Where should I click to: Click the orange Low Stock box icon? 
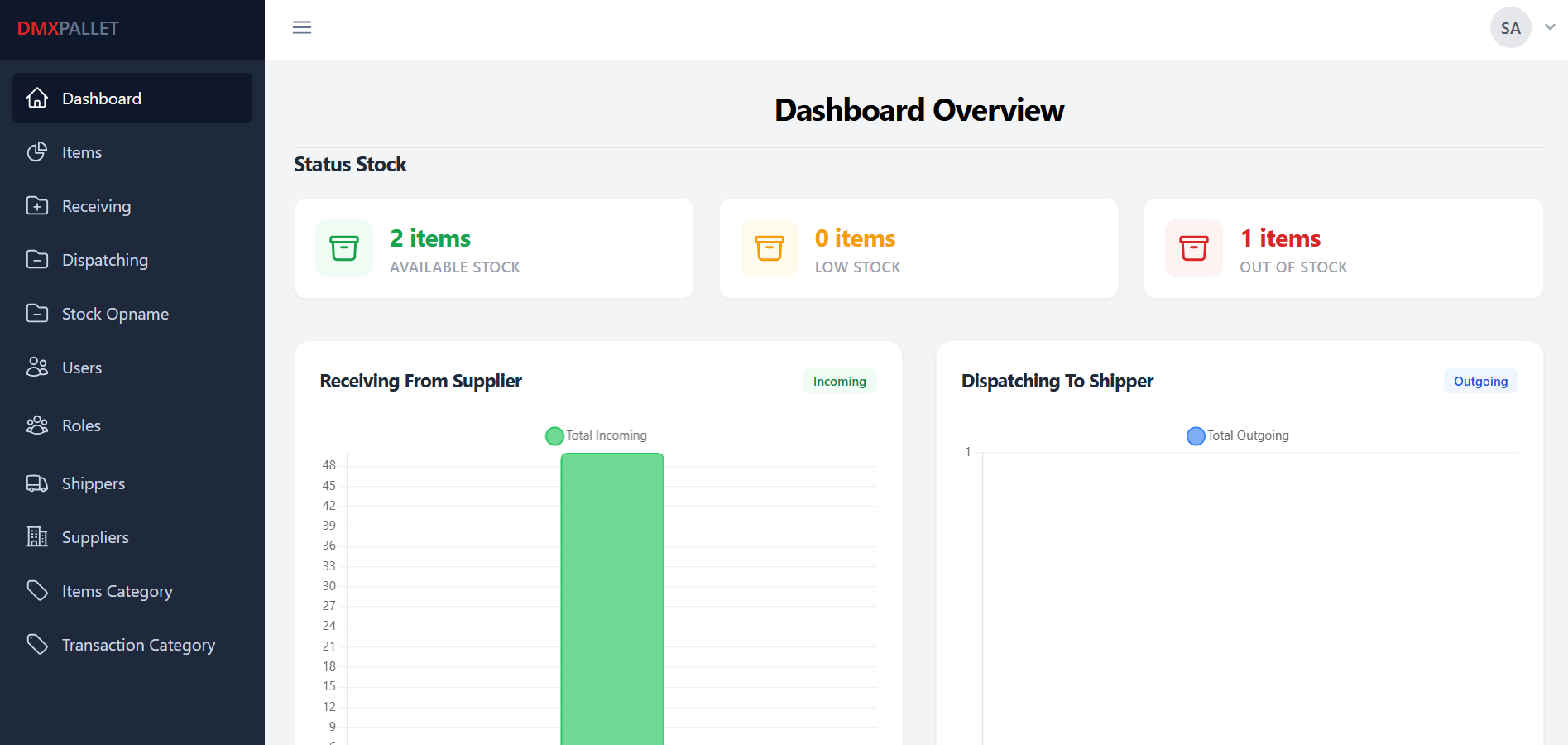(x=770, y=248)
